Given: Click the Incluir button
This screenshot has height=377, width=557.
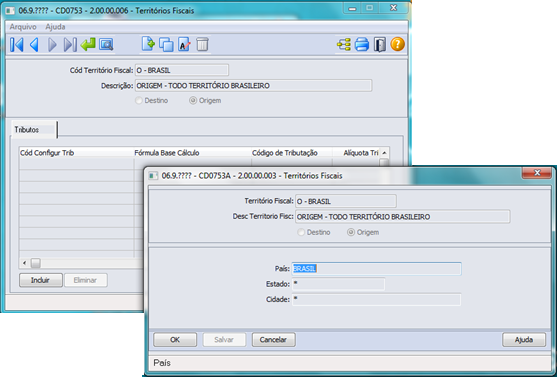Looking at the screenshot, I should point(41,280).
